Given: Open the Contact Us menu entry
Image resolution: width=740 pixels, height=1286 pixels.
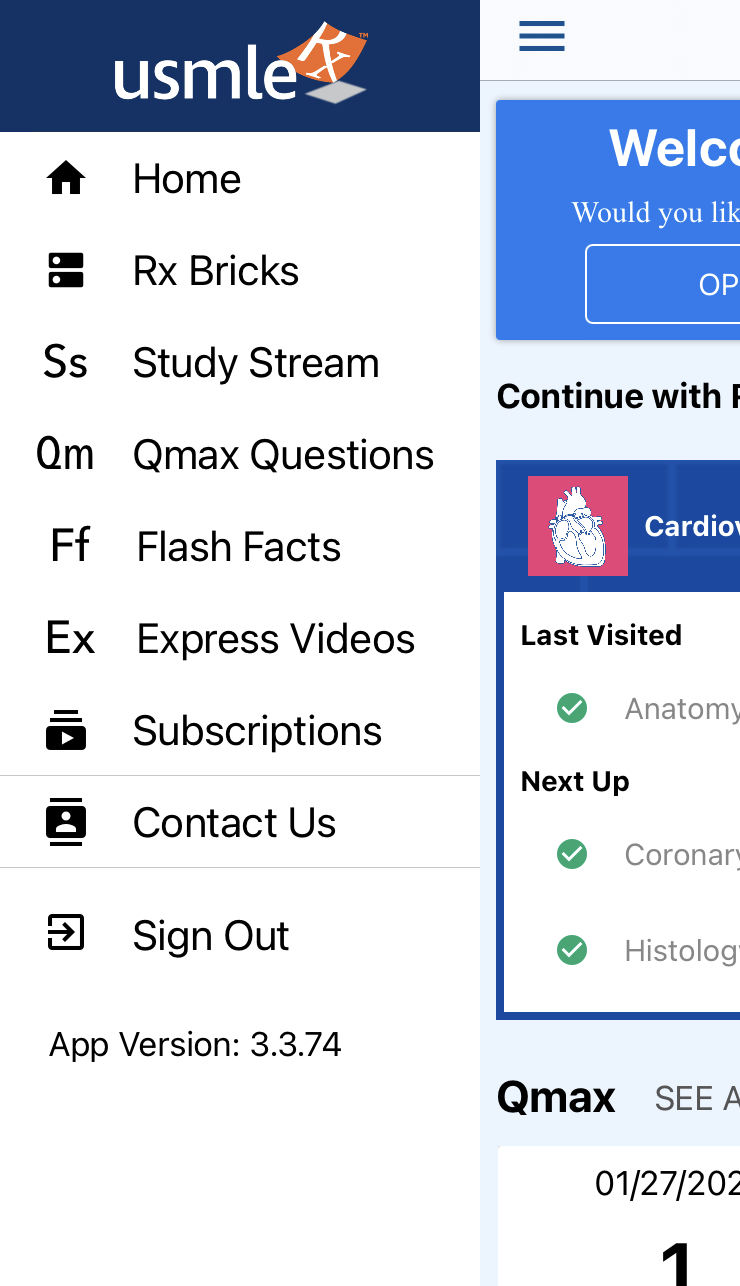Looking at the screenshot, I should pos(234,822).
